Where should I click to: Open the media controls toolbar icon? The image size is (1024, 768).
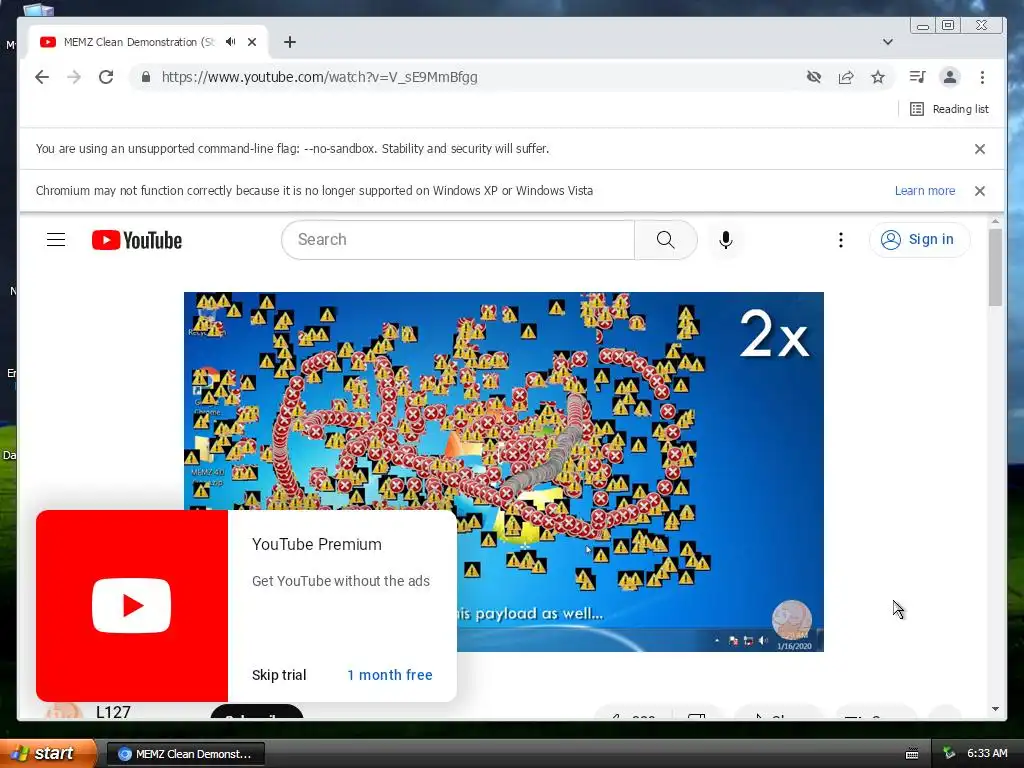(x=918, y=77)
